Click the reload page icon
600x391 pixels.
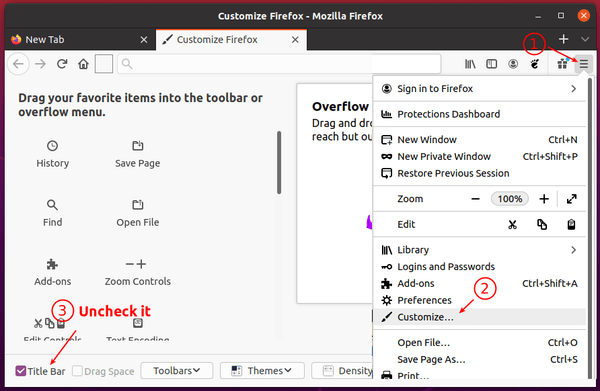coord(62,64)
